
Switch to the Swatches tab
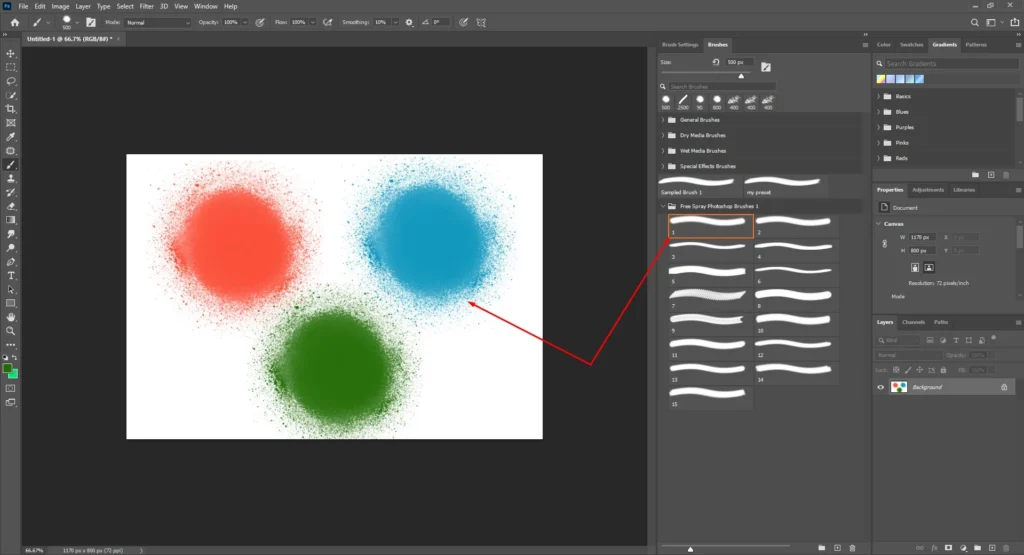911,45
